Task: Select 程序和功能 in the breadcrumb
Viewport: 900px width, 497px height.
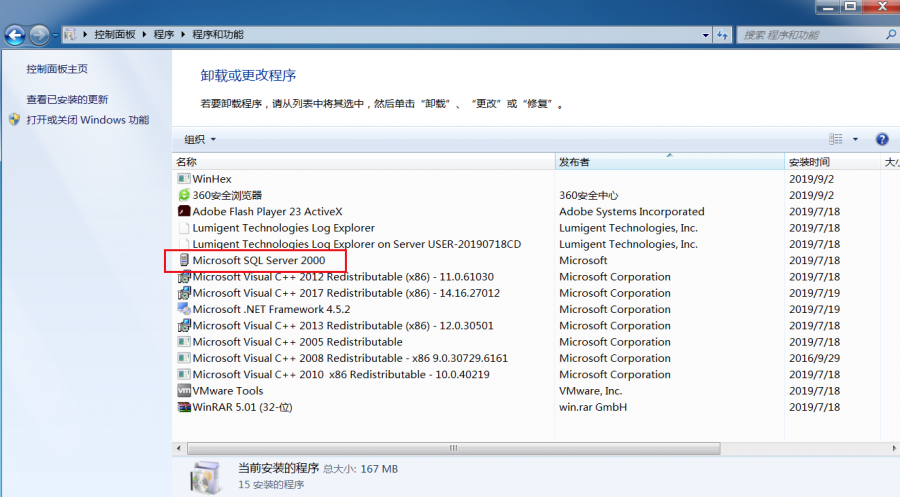Action: [218, 34]
